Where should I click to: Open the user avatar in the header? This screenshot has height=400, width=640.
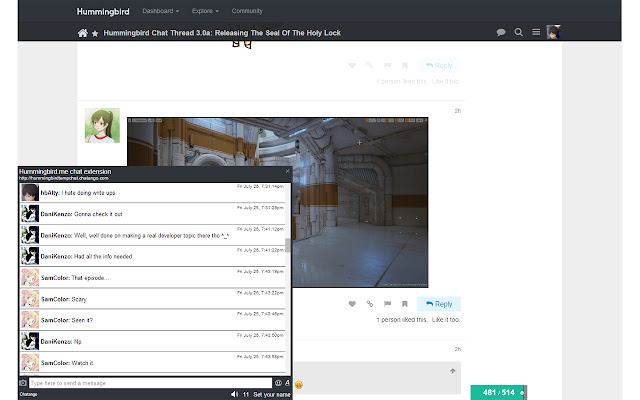(553, 32)
